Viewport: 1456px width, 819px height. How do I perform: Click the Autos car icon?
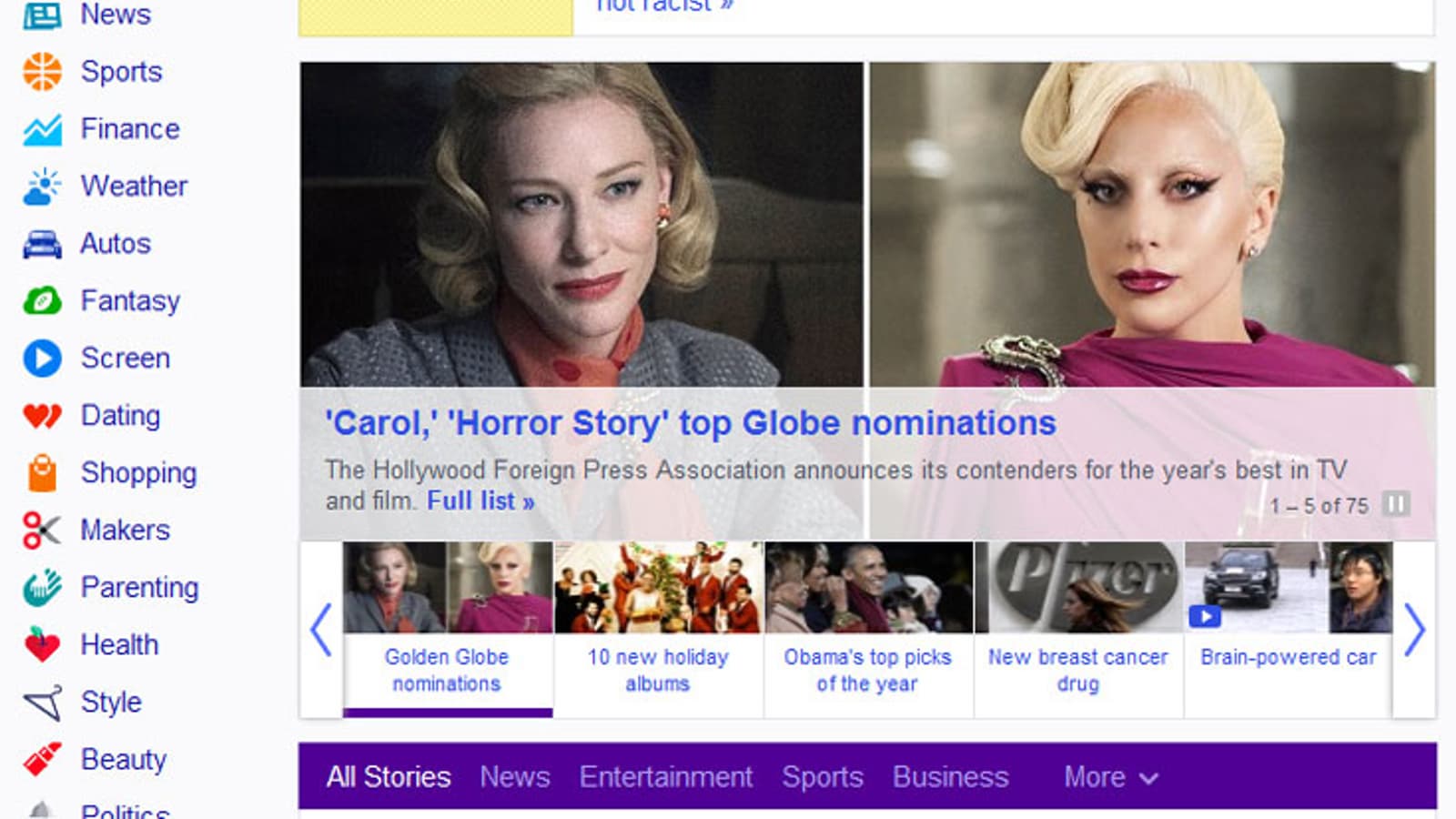click(42, 244)
